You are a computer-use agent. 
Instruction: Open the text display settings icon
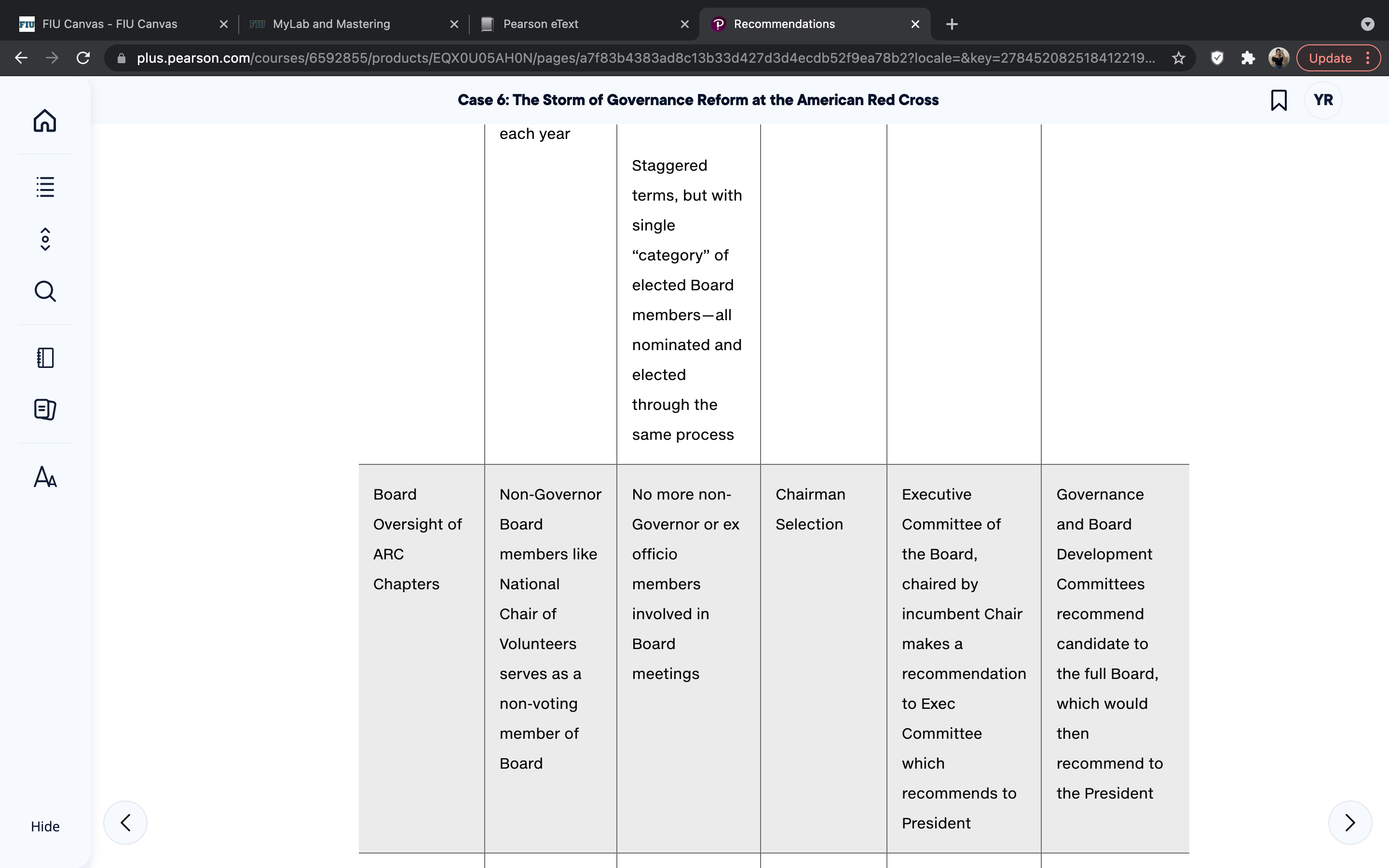pos(45,476)
